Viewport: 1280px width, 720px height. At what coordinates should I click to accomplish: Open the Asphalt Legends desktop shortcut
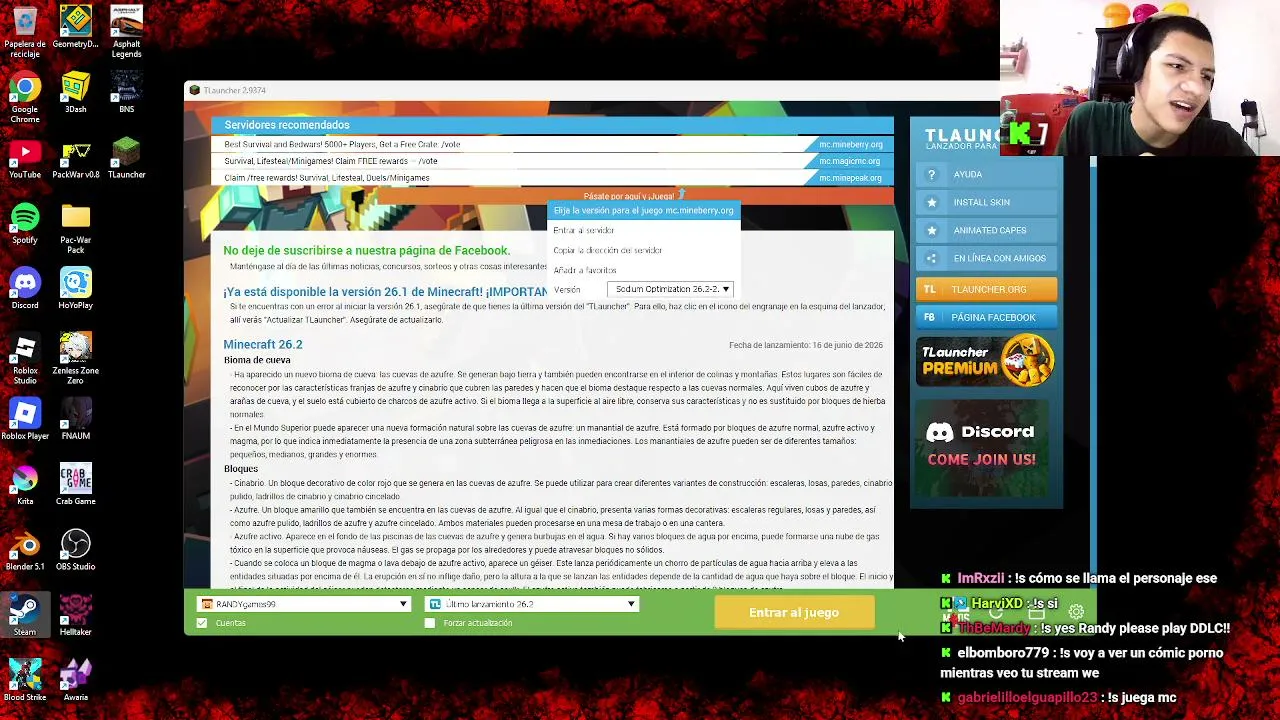tap(126, 32)
